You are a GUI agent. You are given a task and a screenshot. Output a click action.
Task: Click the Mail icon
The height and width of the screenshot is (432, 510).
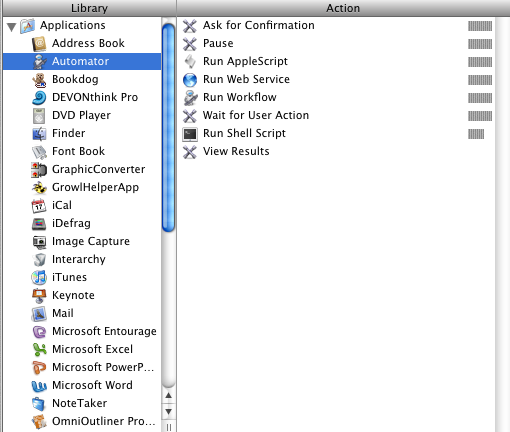(39, 314)
